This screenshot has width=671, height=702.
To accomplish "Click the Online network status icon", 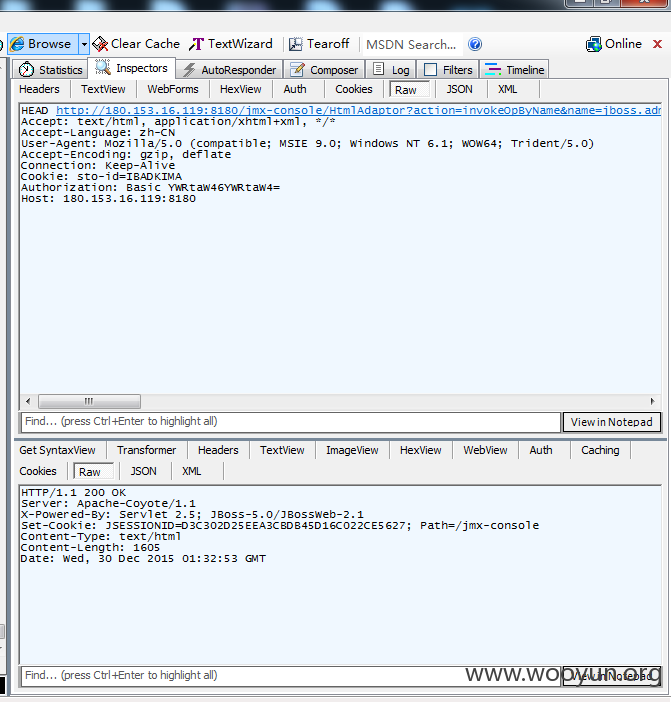I will 594,44.
